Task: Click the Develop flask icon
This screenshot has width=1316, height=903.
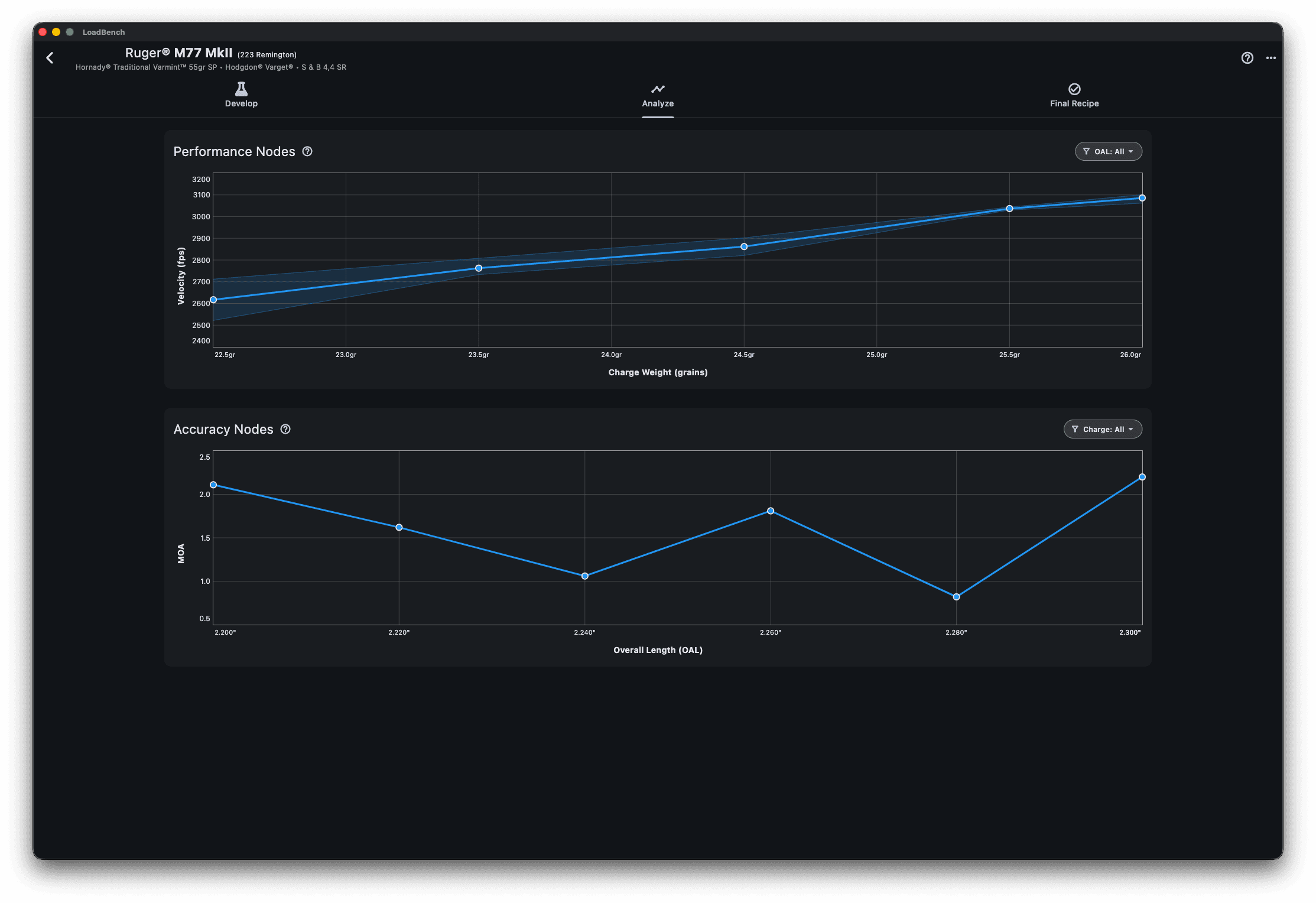Action: (241, 89)
